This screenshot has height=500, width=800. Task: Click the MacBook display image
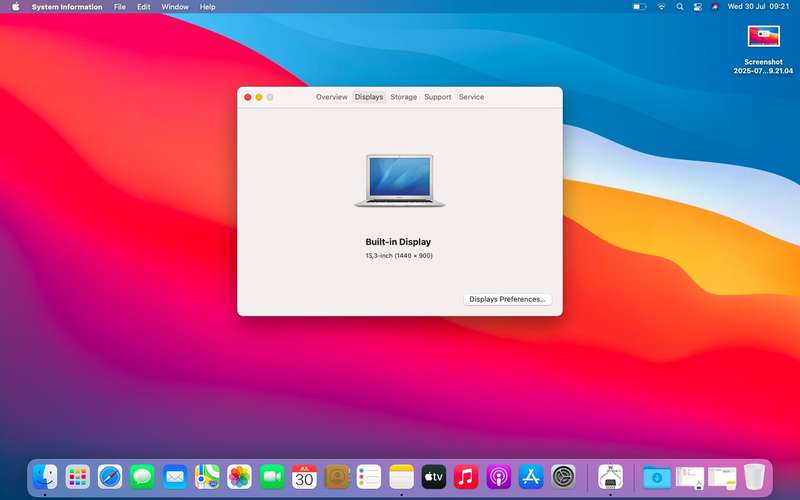coord(400,181)
